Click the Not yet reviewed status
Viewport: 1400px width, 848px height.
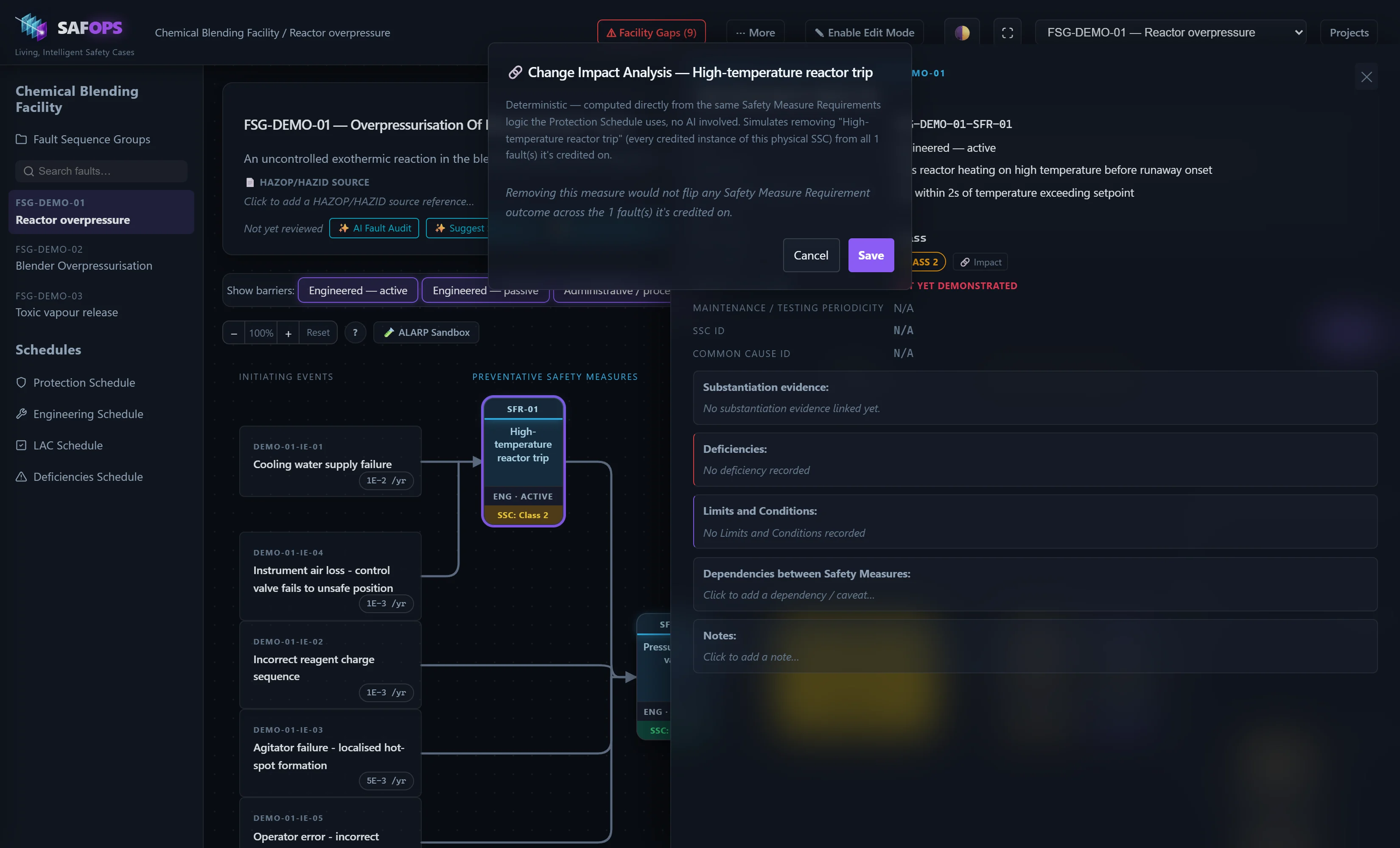(x=283, y=229)
